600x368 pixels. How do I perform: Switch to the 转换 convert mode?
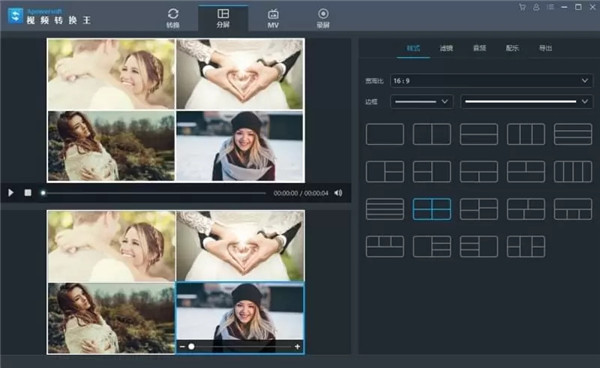pos(173,18)
